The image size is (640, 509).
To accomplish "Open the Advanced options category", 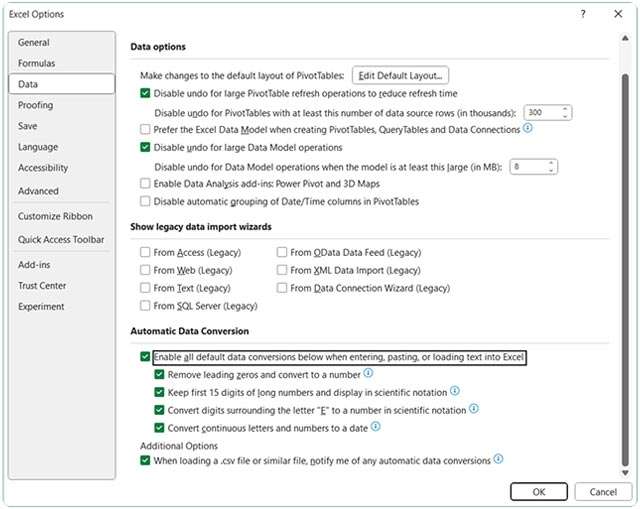I will click(38, 191).
